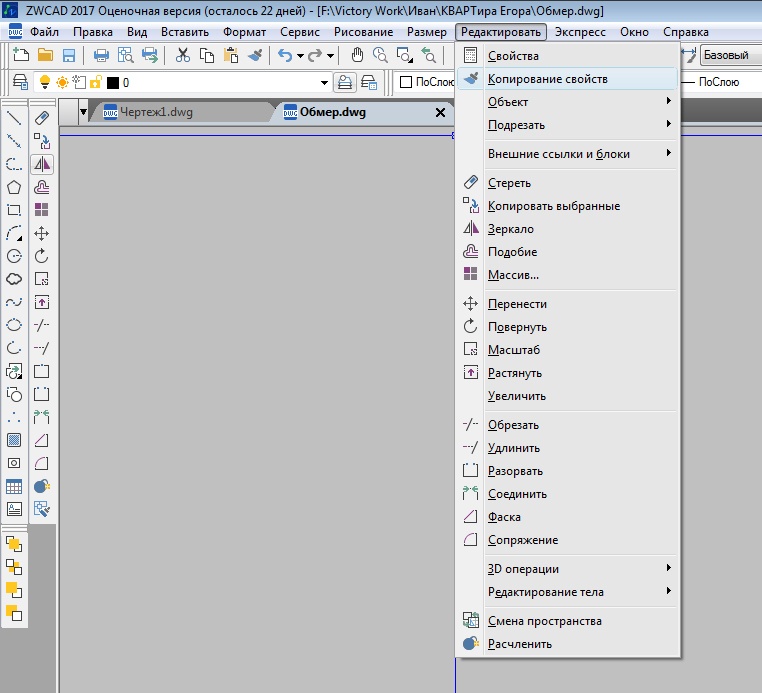The height and width of the screenshot is (693, 762).
Task: Click the Match Properties brush in toolbar
Action: point(255,55)
